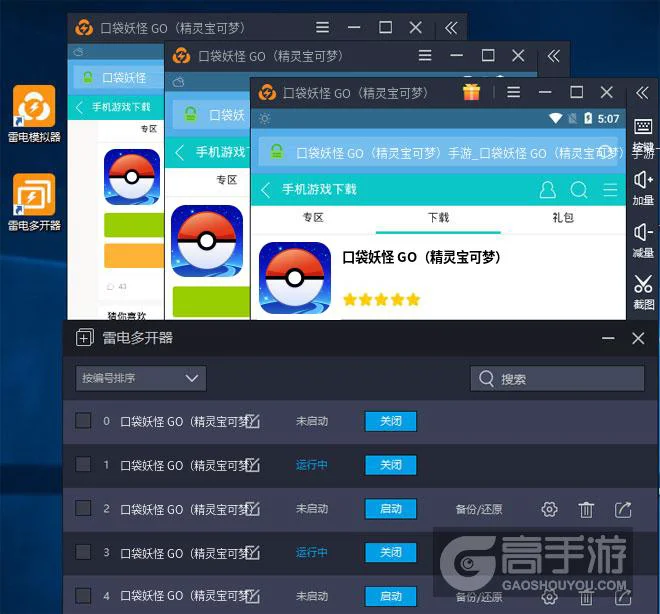Collapse the front emulator sidebar with double chevron
The height and width of the screenshot is (614, 660).
pyautogui.click(x=642, y=92)
